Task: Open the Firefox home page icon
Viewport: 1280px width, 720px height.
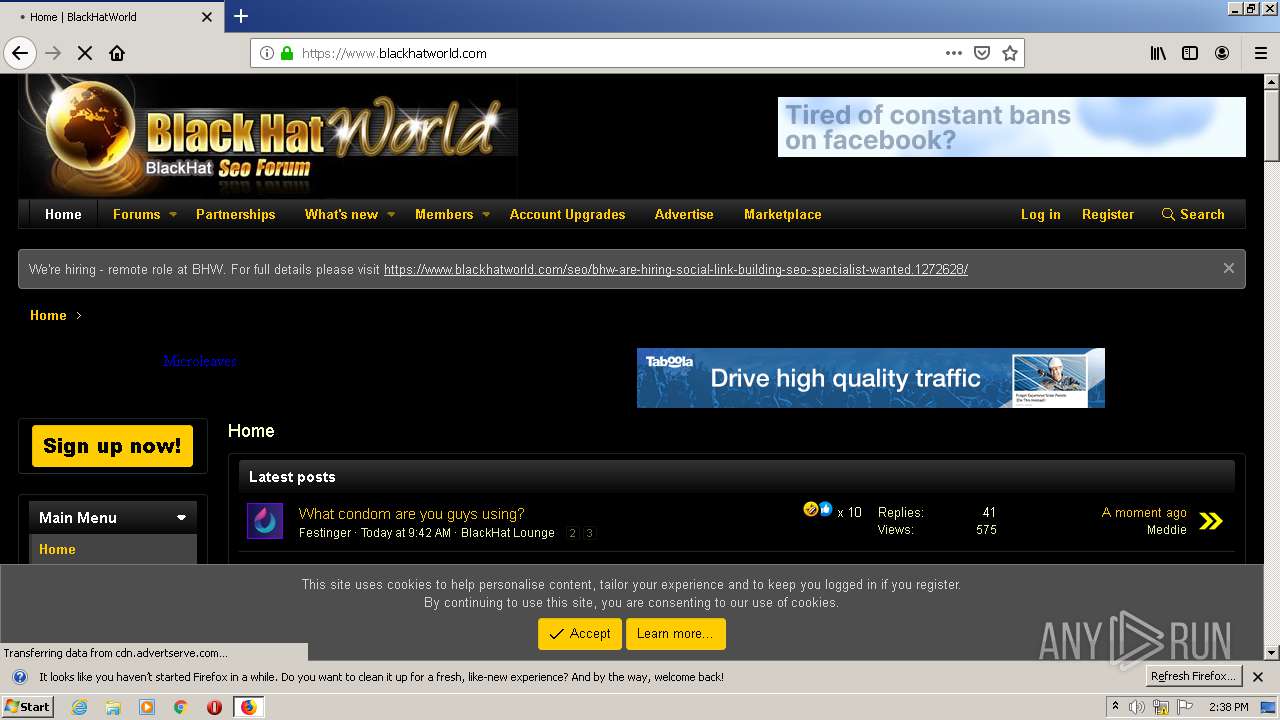Action: coord(117,53)
